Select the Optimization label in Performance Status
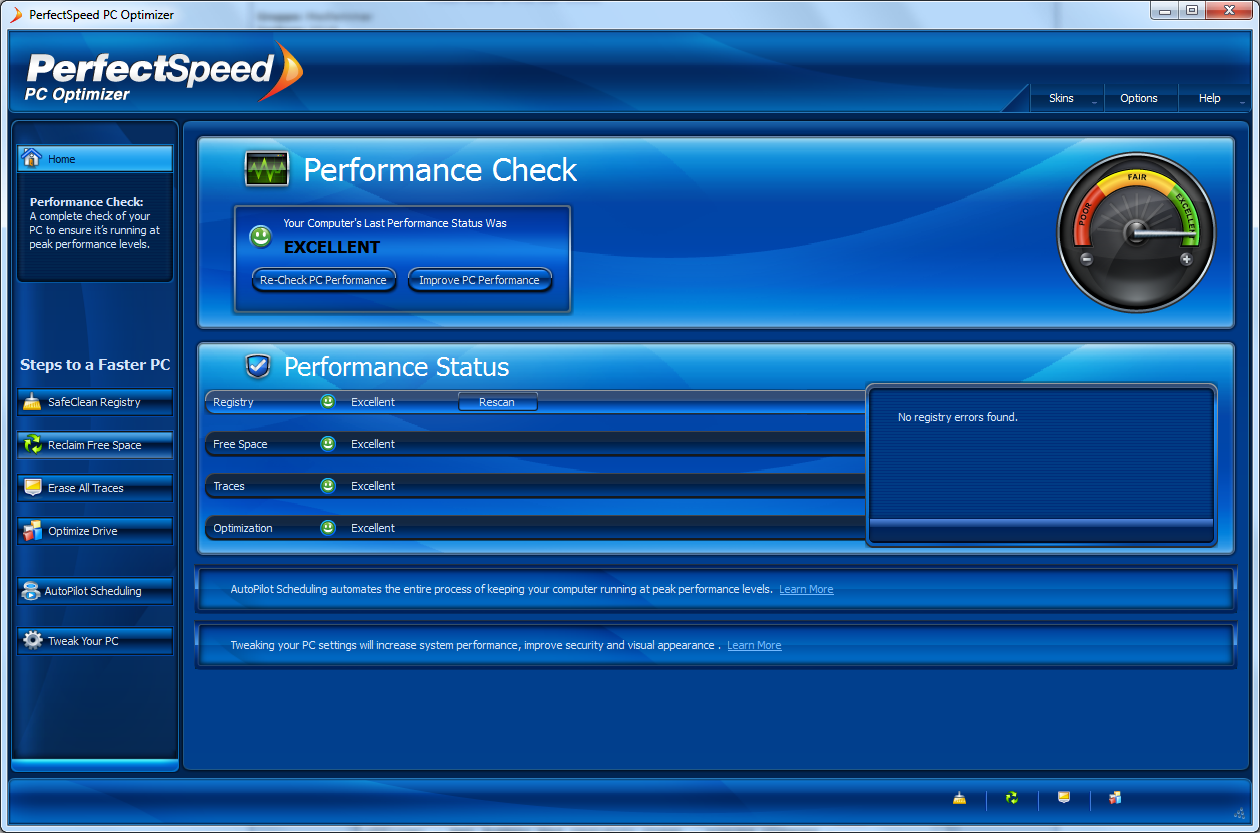This screenshot has width=1260, height=833. 243,528
